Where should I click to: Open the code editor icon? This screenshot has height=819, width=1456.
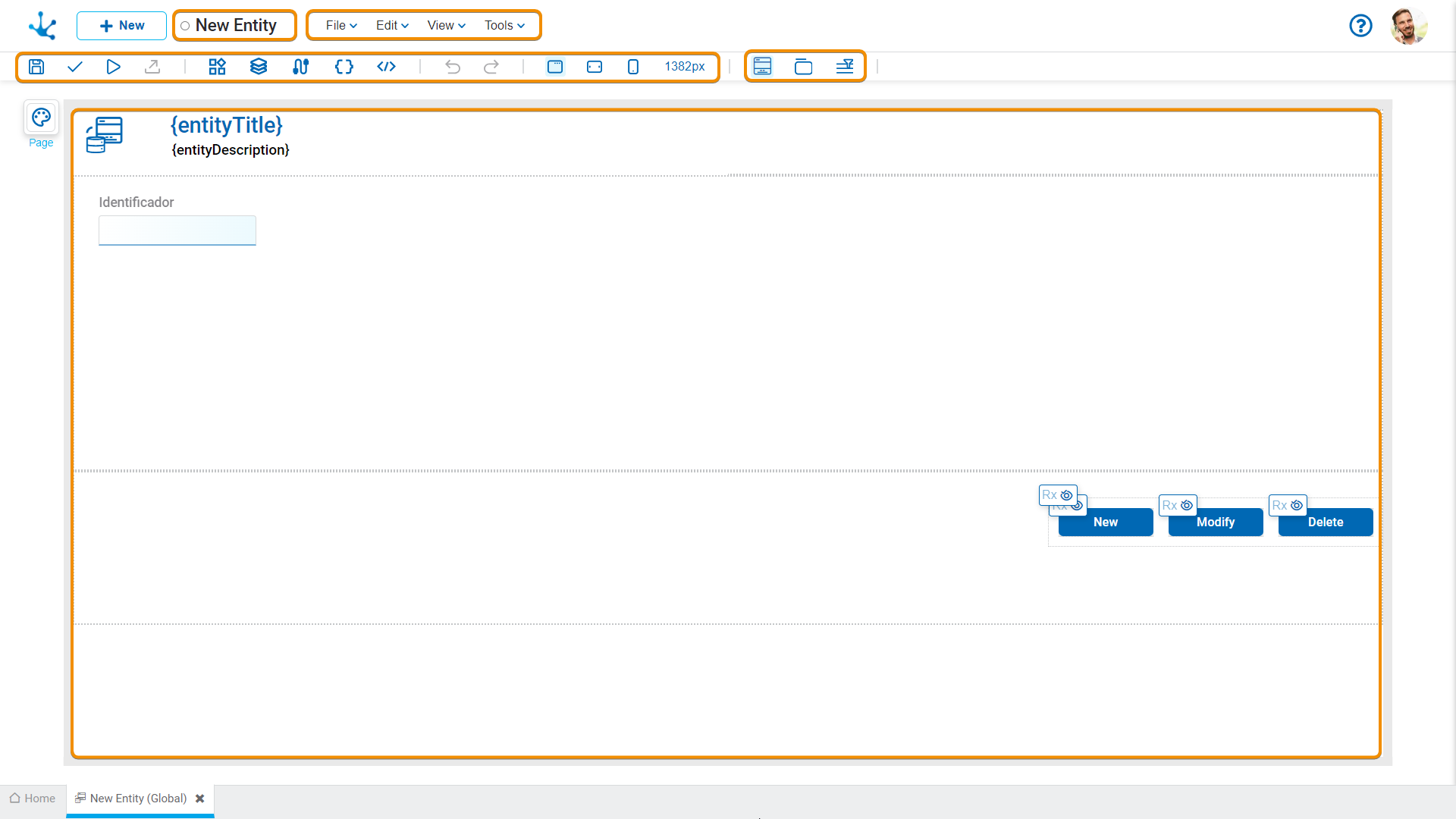coord(387,67)
